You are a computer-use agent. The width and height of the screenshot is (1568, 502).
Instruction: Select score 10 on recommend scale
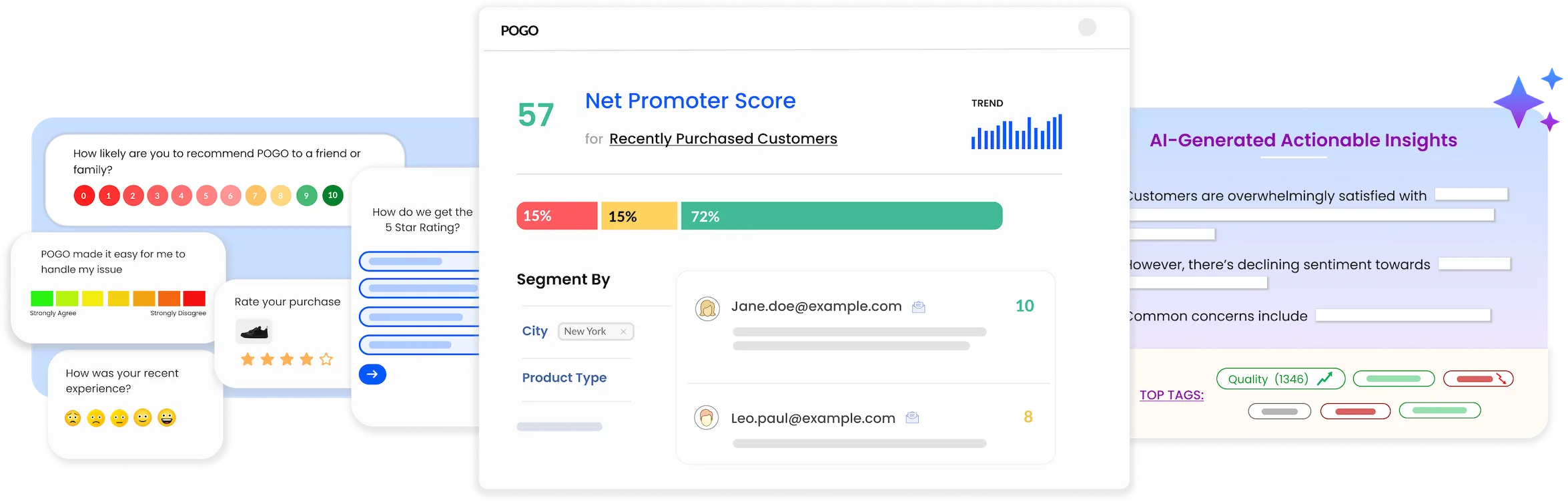(332, 196)
